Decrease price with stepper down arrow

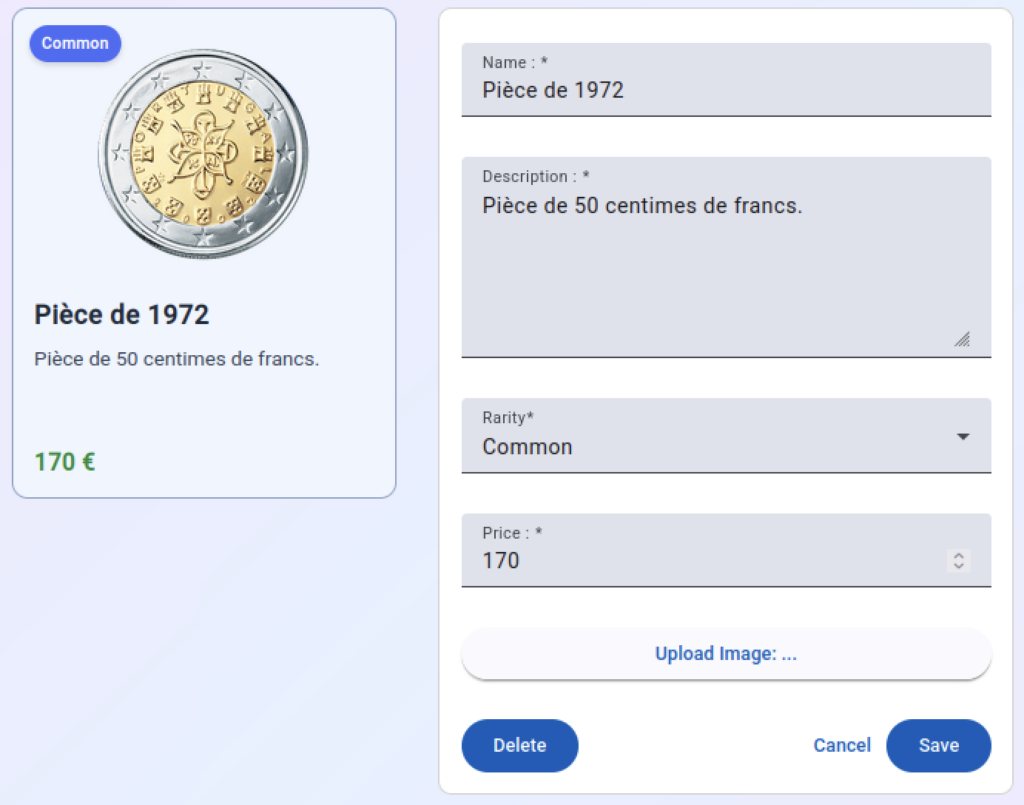coord(959,566)
